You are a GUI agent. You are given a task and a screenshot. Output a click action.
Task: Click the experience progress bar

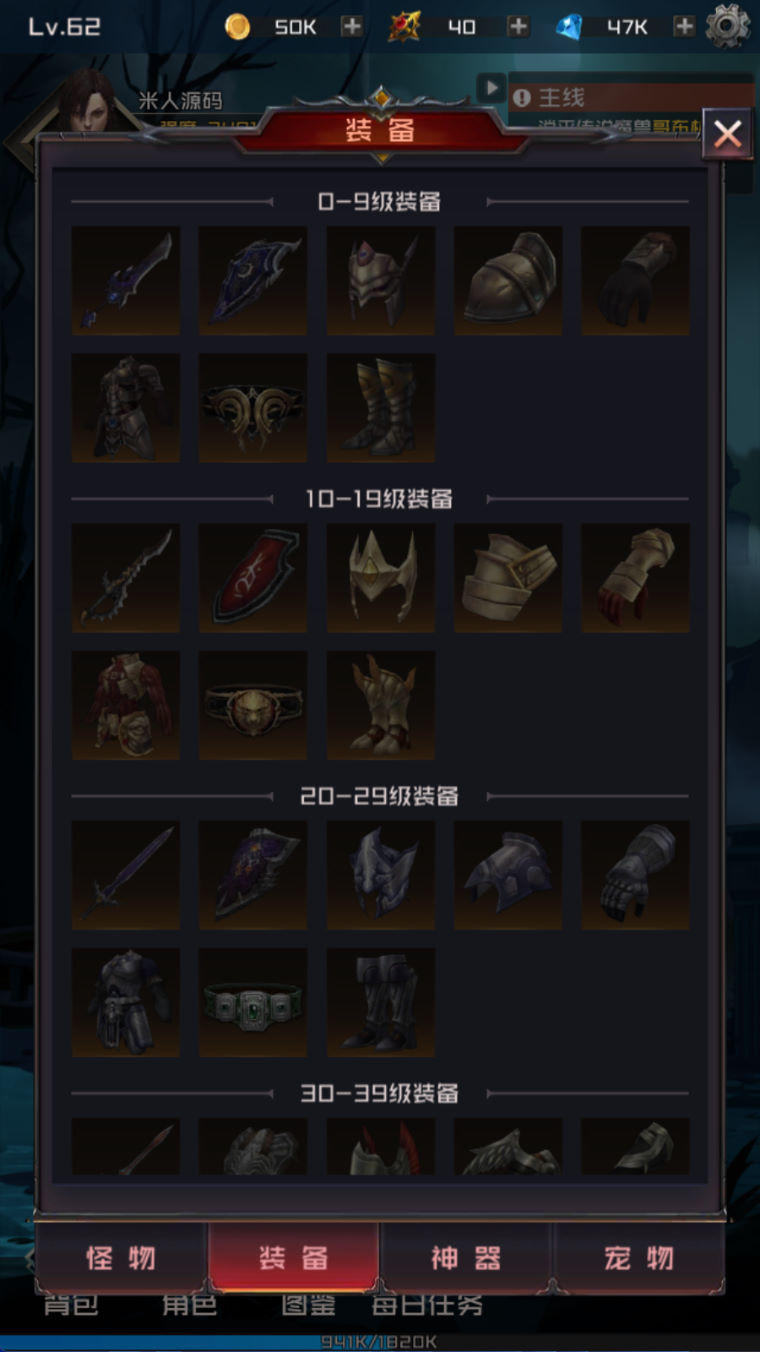click(x=380, y=1342)
